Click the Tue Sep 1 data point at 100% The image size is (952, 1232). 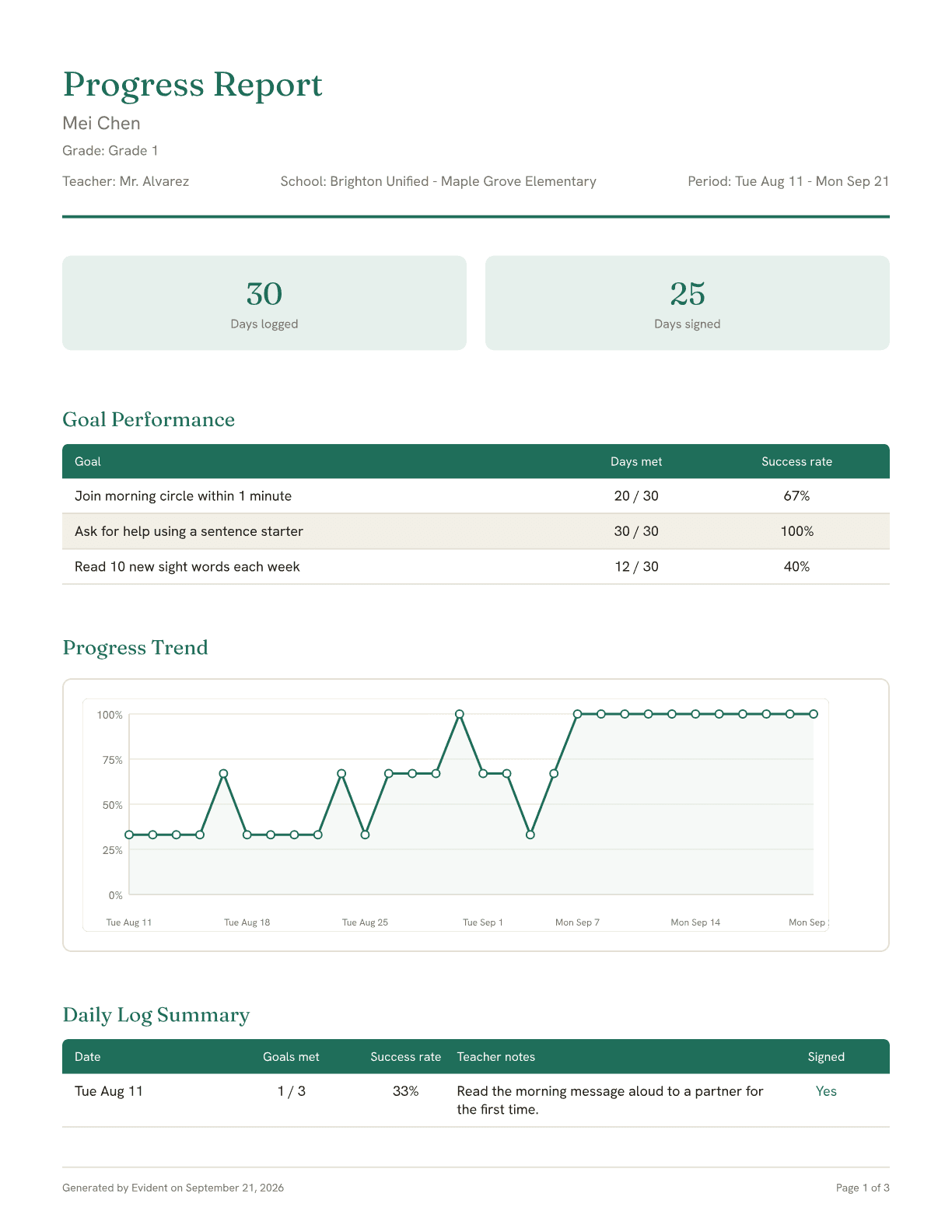tap(460, 714)
